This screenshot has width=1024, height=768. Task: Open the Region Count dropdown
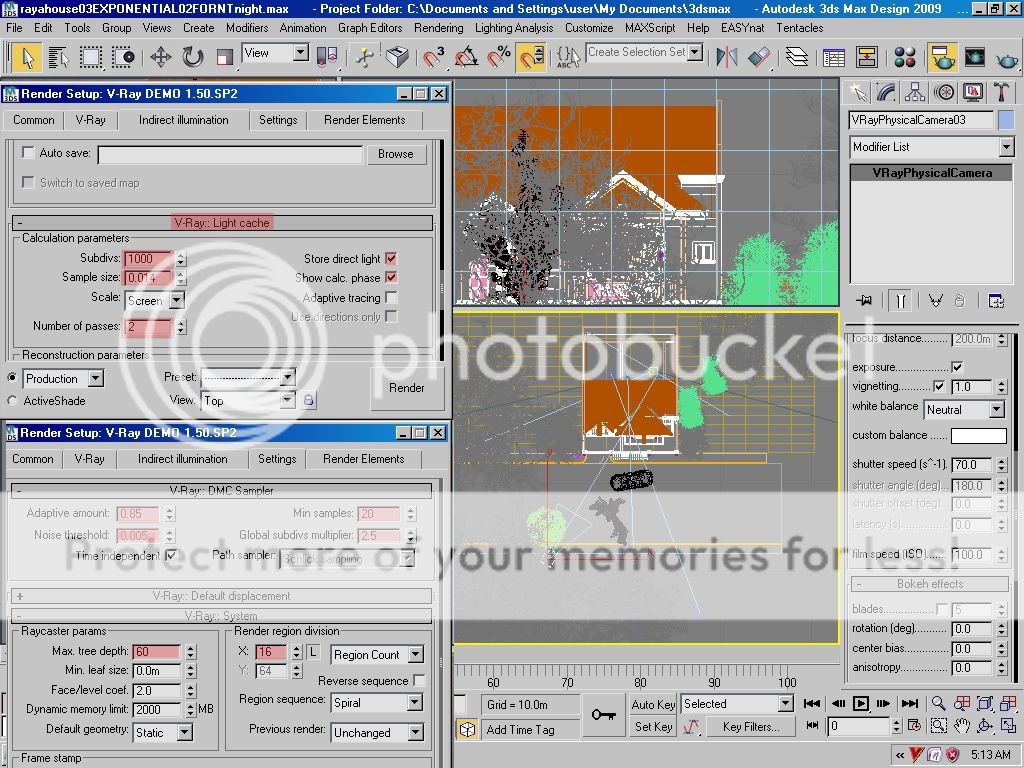[x=377, y=654]
